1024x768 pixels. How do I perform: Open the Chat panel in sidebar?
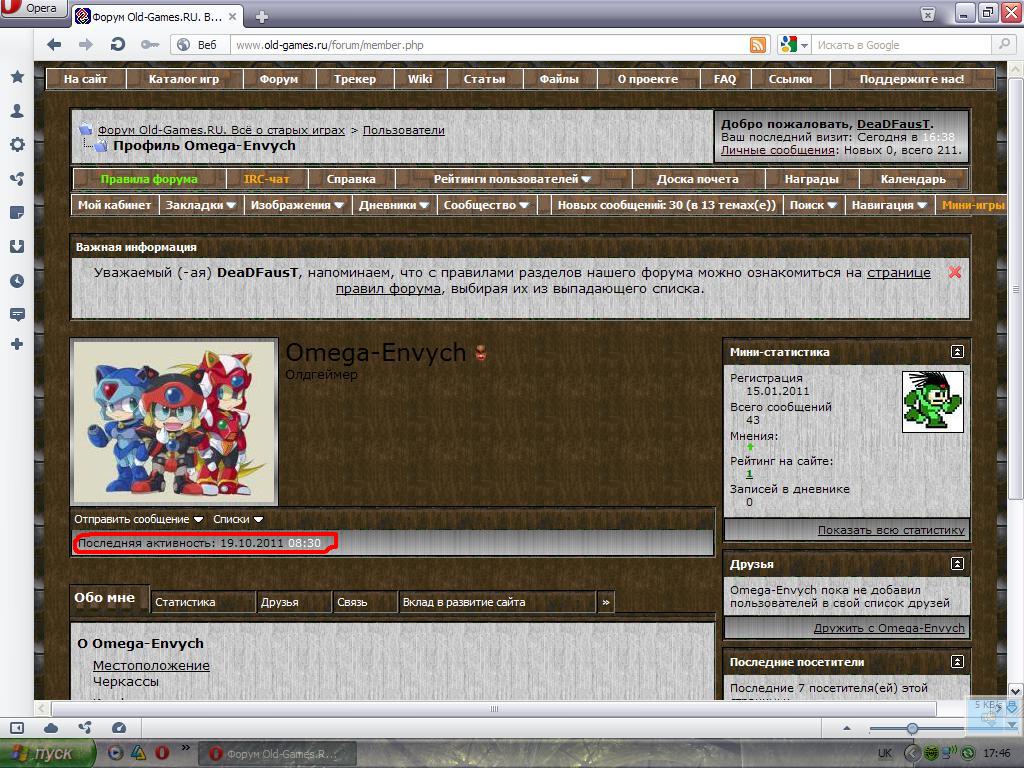point(17,314)
